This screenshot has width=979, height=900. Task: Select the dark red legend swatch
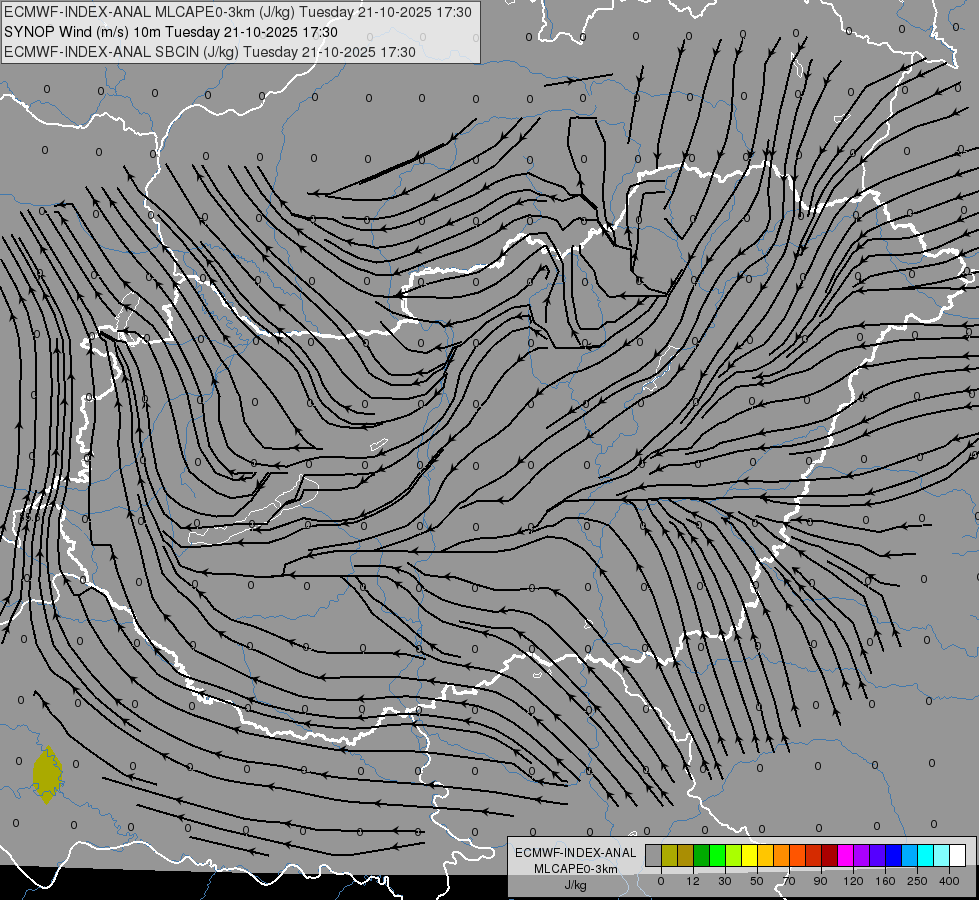pos(830,855)
